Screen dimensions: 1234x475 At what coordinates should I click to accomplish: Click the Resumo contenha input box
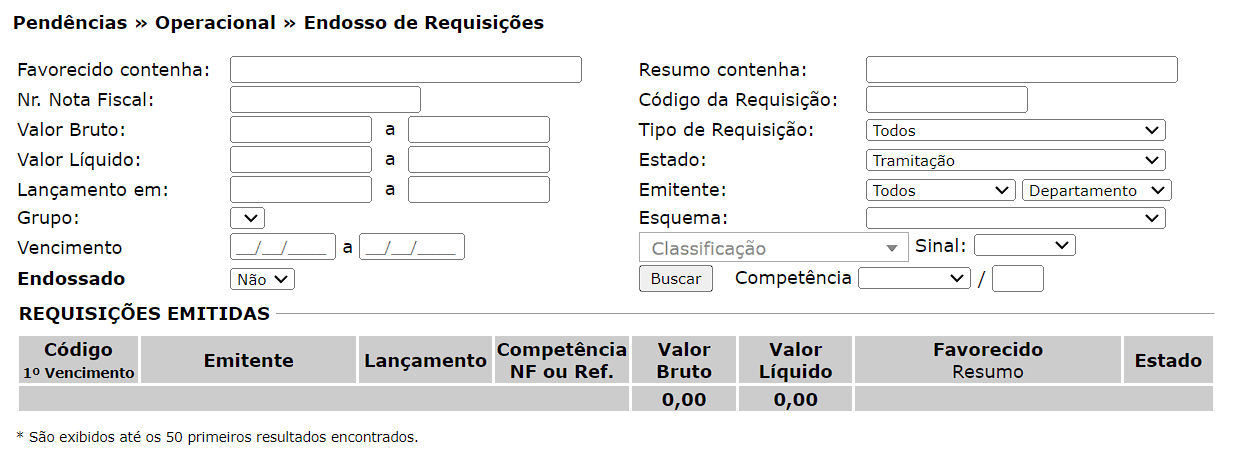coord(1021,69)
